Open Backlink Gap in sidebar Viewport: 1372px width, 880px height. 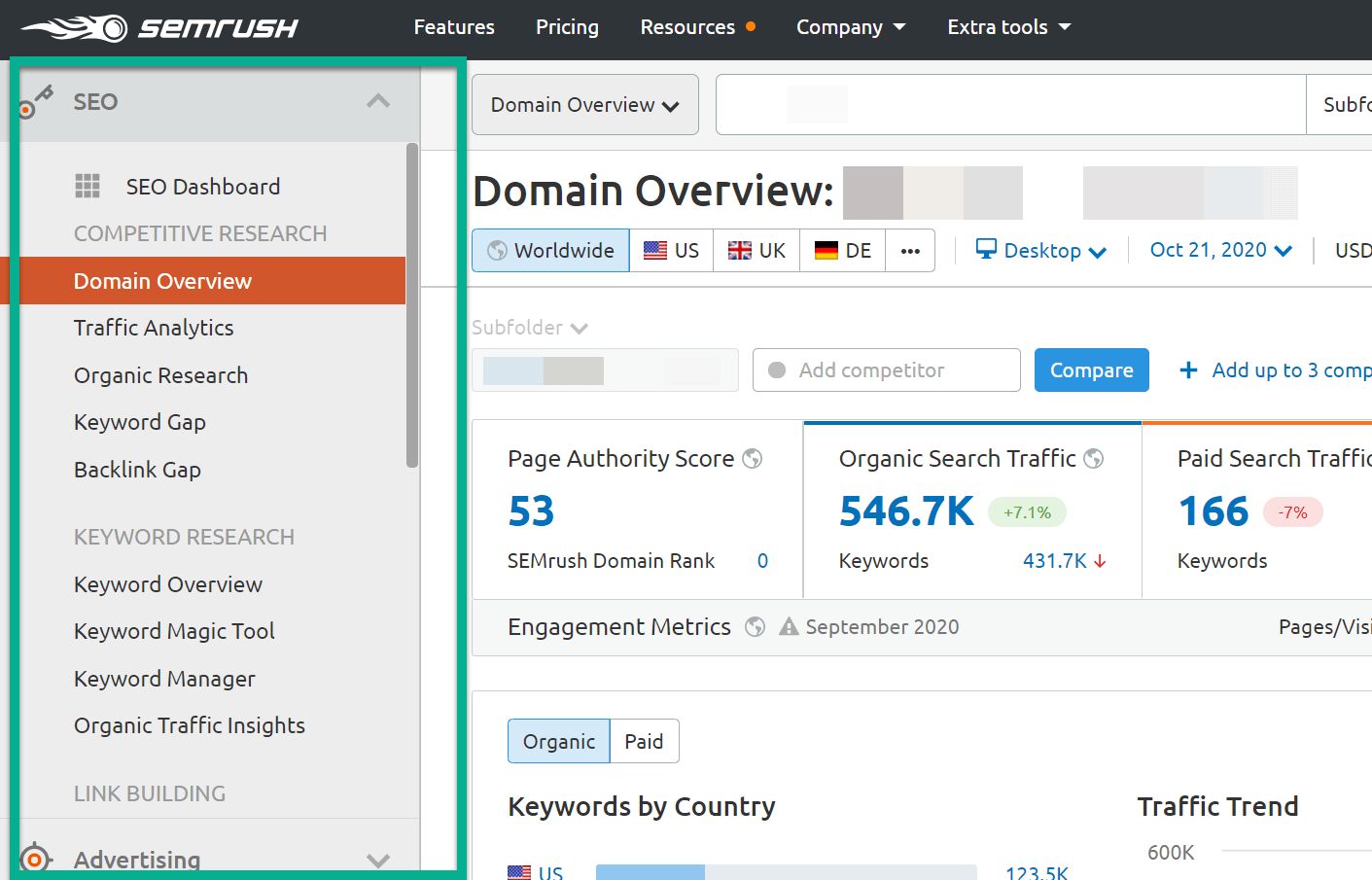[137, 470]
